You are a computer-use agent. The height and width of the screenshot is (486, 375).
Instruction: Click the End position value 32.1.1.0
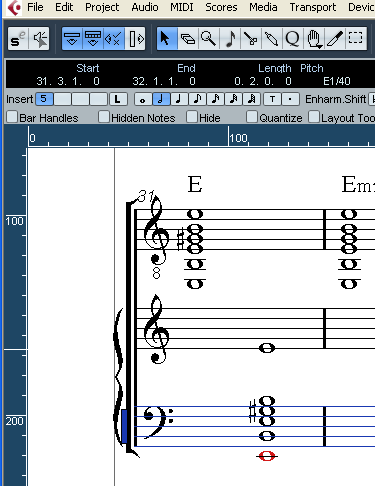click(164, 81)
